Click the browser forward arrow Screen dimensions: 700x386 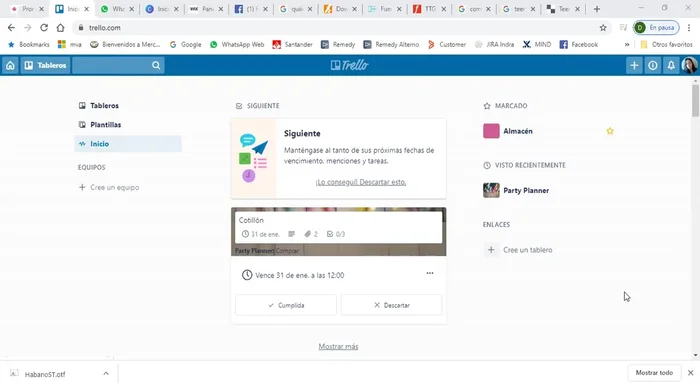pos(28,28)
